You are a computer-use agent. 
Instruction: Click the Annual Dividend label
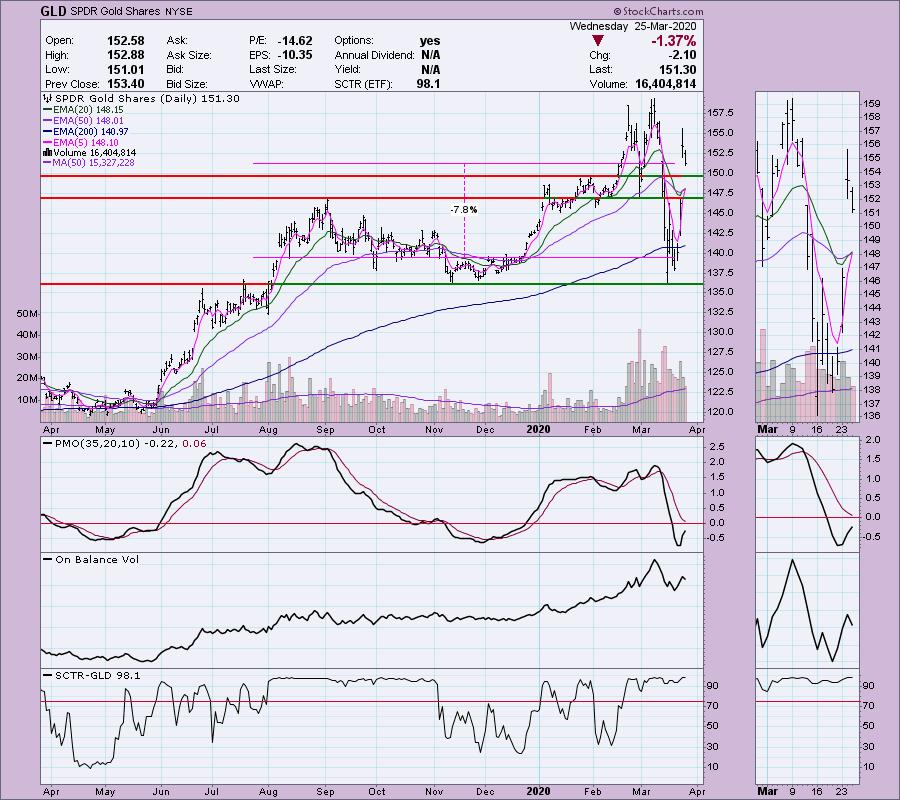(x=374, y=55)
